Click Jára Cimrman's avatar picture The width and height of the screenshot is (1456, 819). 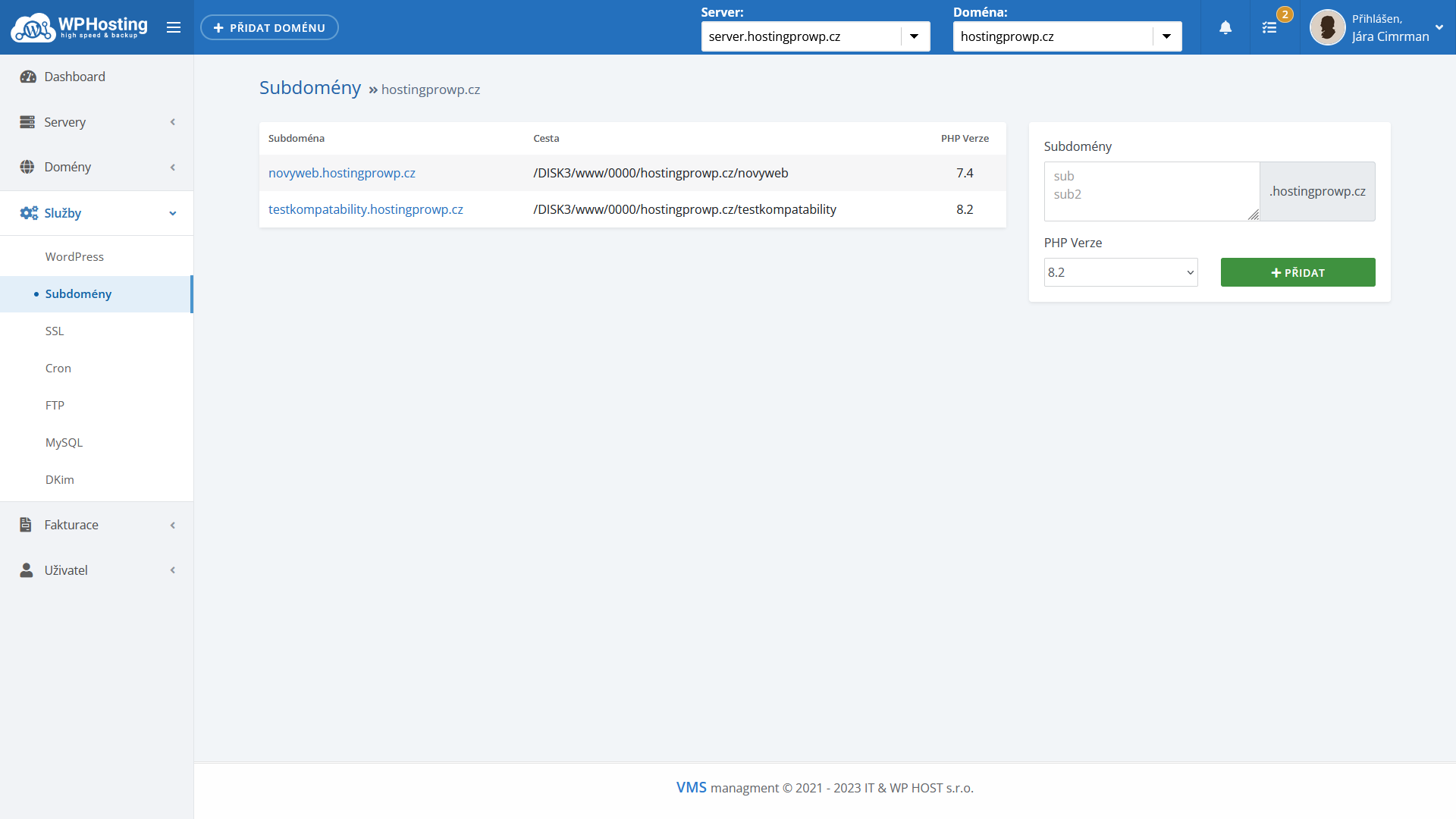point(1327,28)
